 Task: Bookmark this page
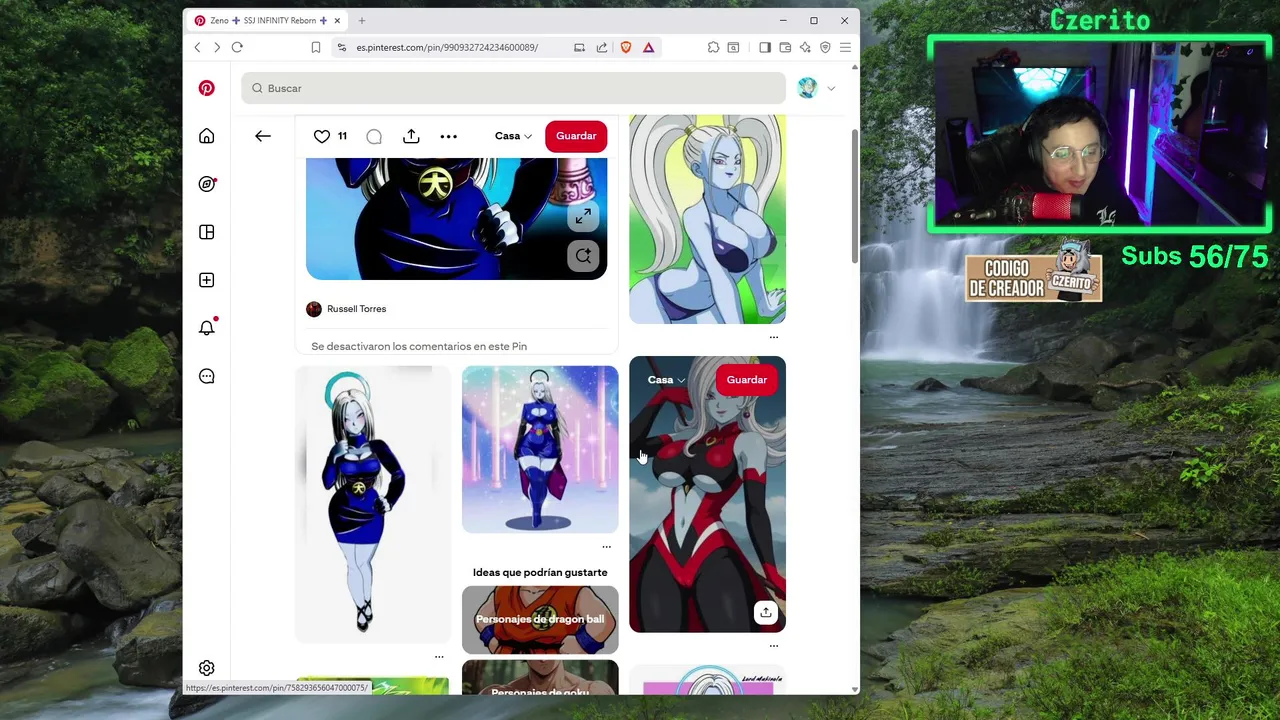pos(316,47)
